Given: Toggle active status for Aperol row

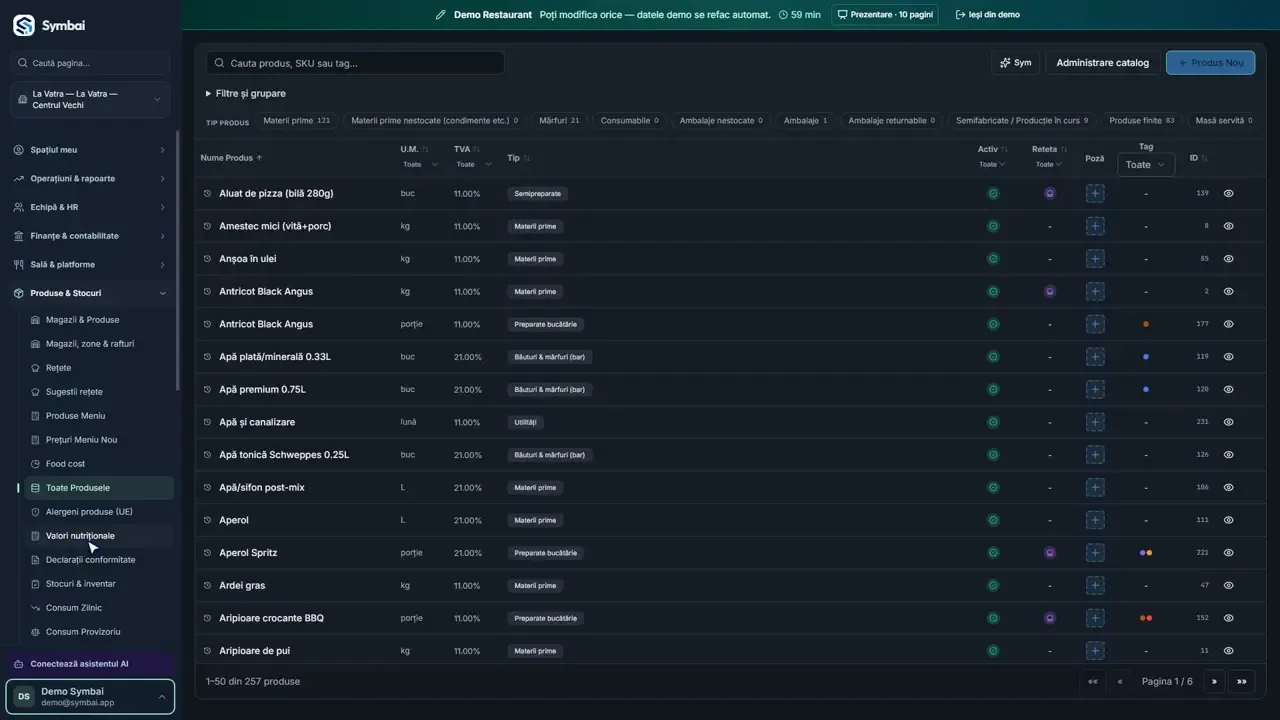Looking at the screenshot, I should (993, 520).
